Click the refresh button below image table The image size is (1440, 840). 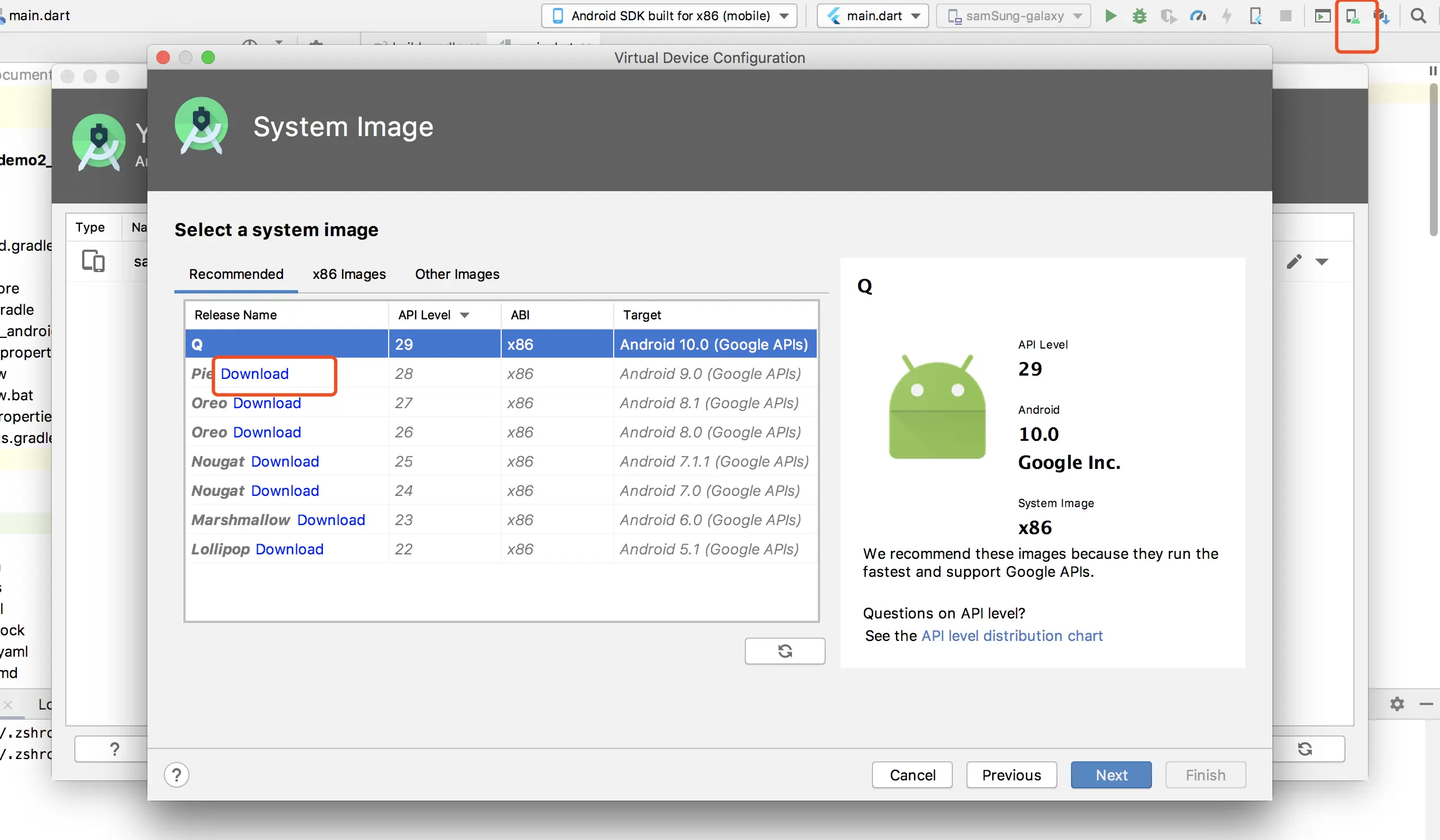coord(785,651)
